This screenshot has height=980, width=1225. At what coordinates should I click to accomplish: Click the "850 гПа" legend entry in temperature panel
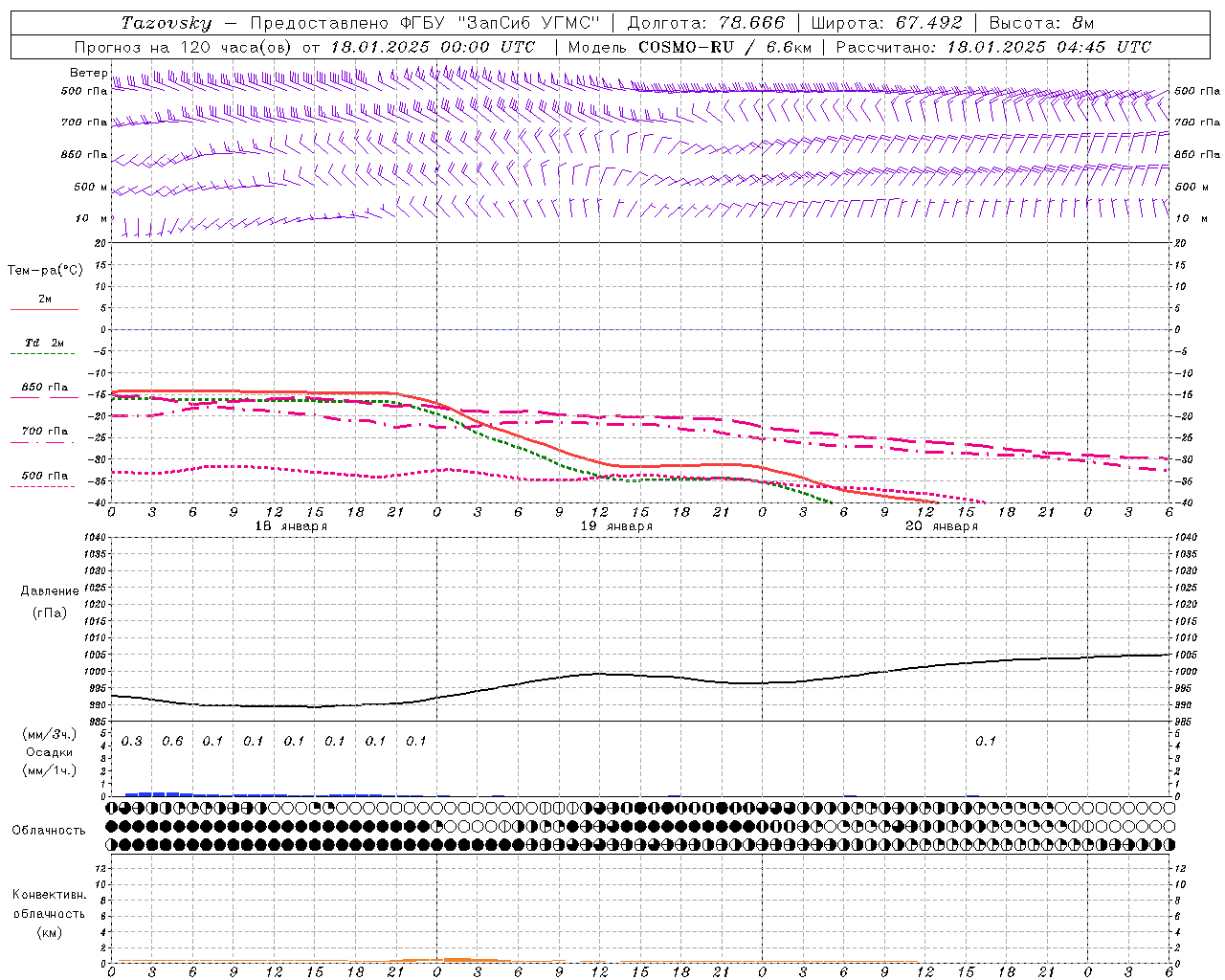44,388
